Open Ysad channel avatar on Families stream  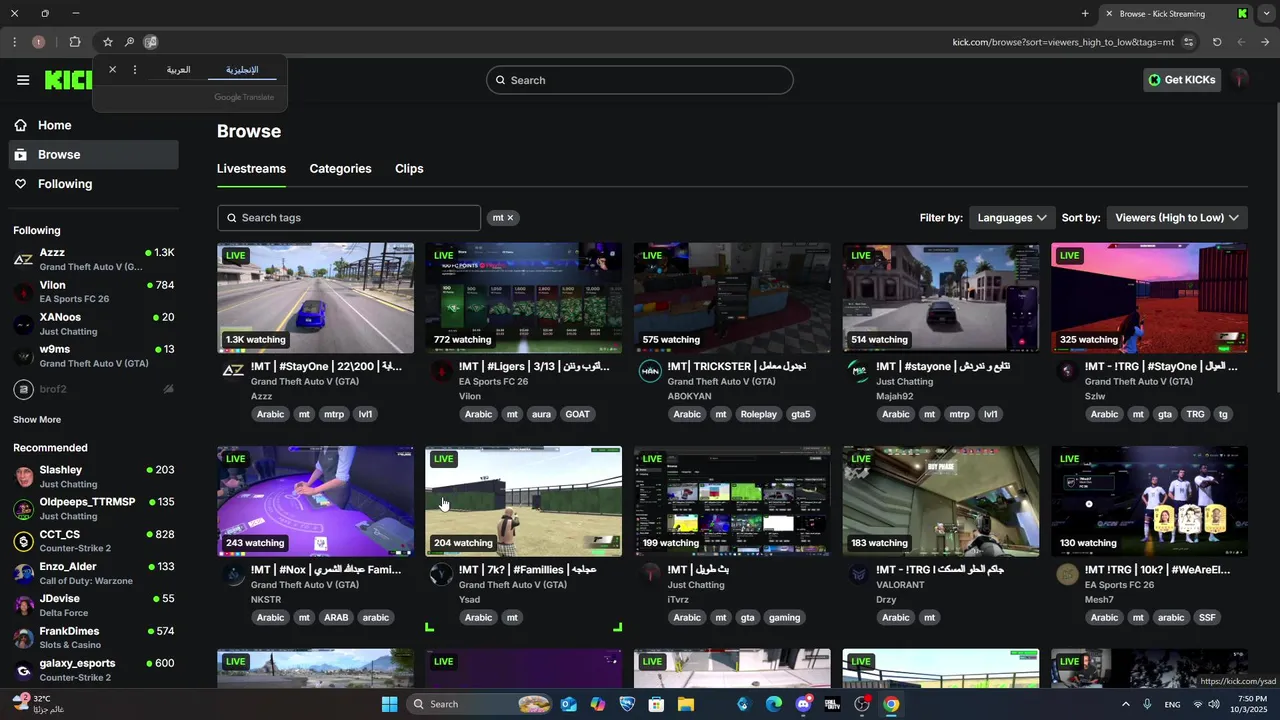click(441, 574)
